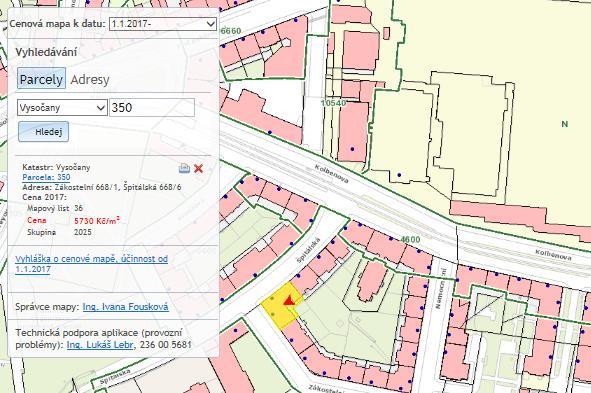Click the green map price label 10540
Image resolution: width=591 pixels, height=393 pixels.
coord(333,102)
